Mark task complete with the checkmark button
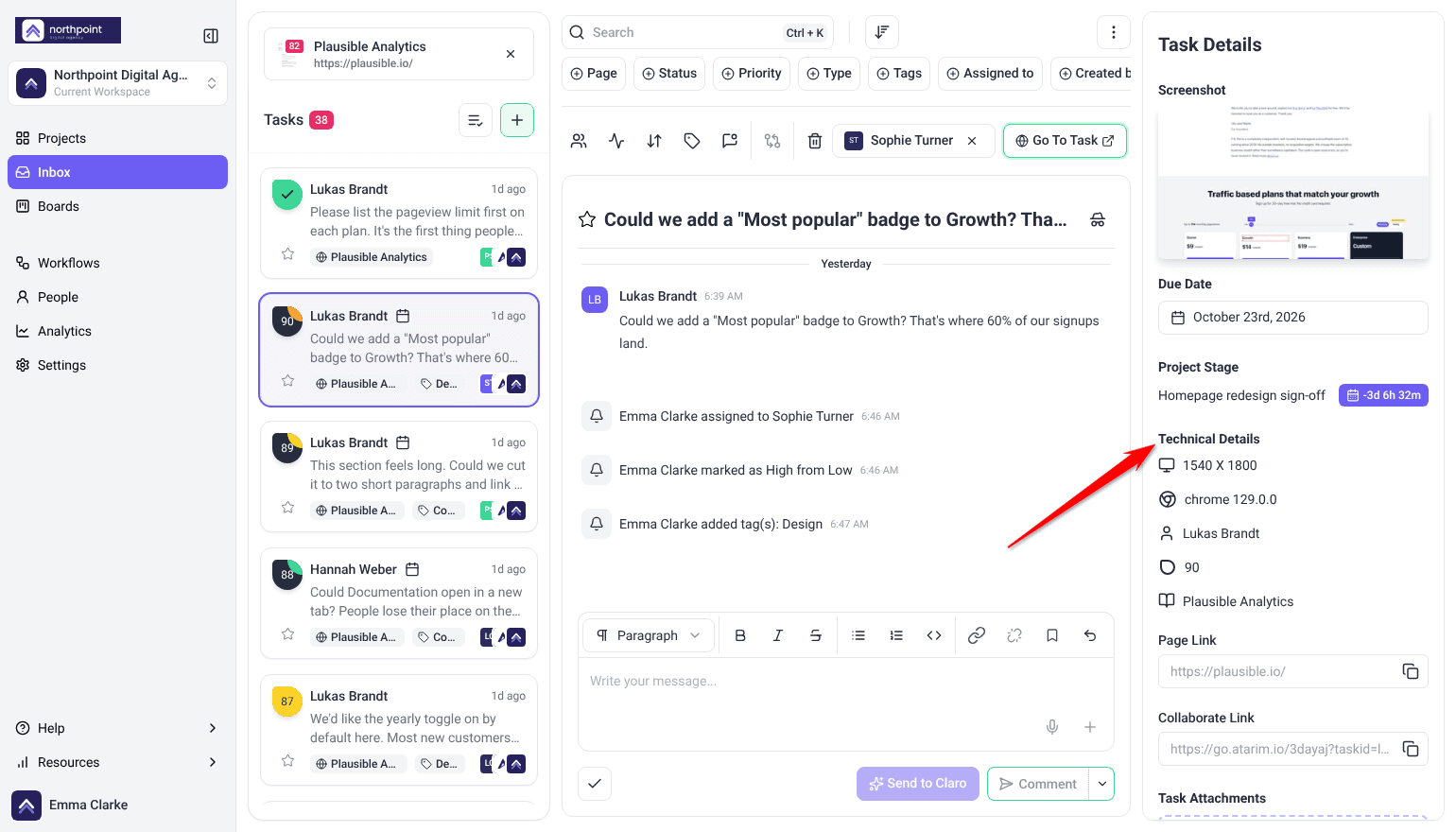Viewport: 1456px width, 832px height. pos(595,784)
